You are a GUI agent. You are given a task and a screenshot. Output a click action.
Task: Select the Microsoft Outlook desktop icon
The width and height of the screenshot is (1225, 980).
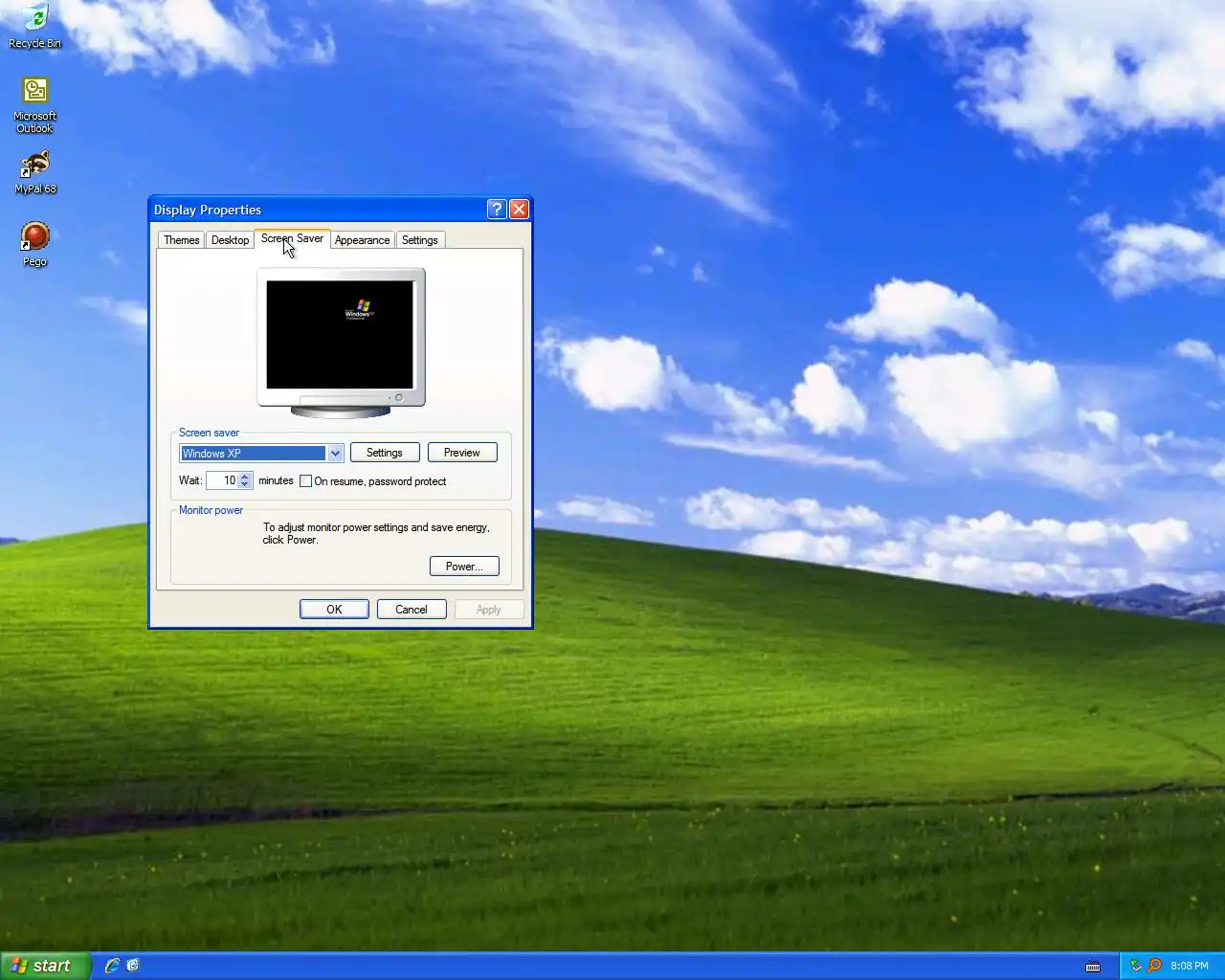click(34, 104)
